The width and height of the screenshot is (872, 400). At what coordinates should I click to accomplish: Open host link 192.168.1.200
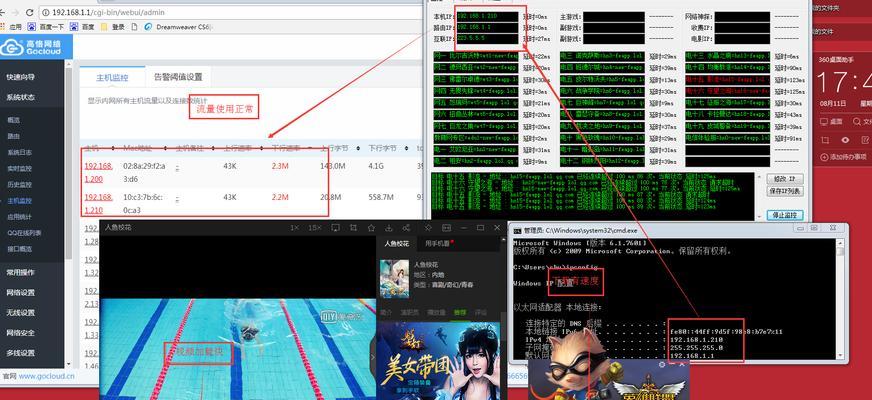tap(98, 172)
